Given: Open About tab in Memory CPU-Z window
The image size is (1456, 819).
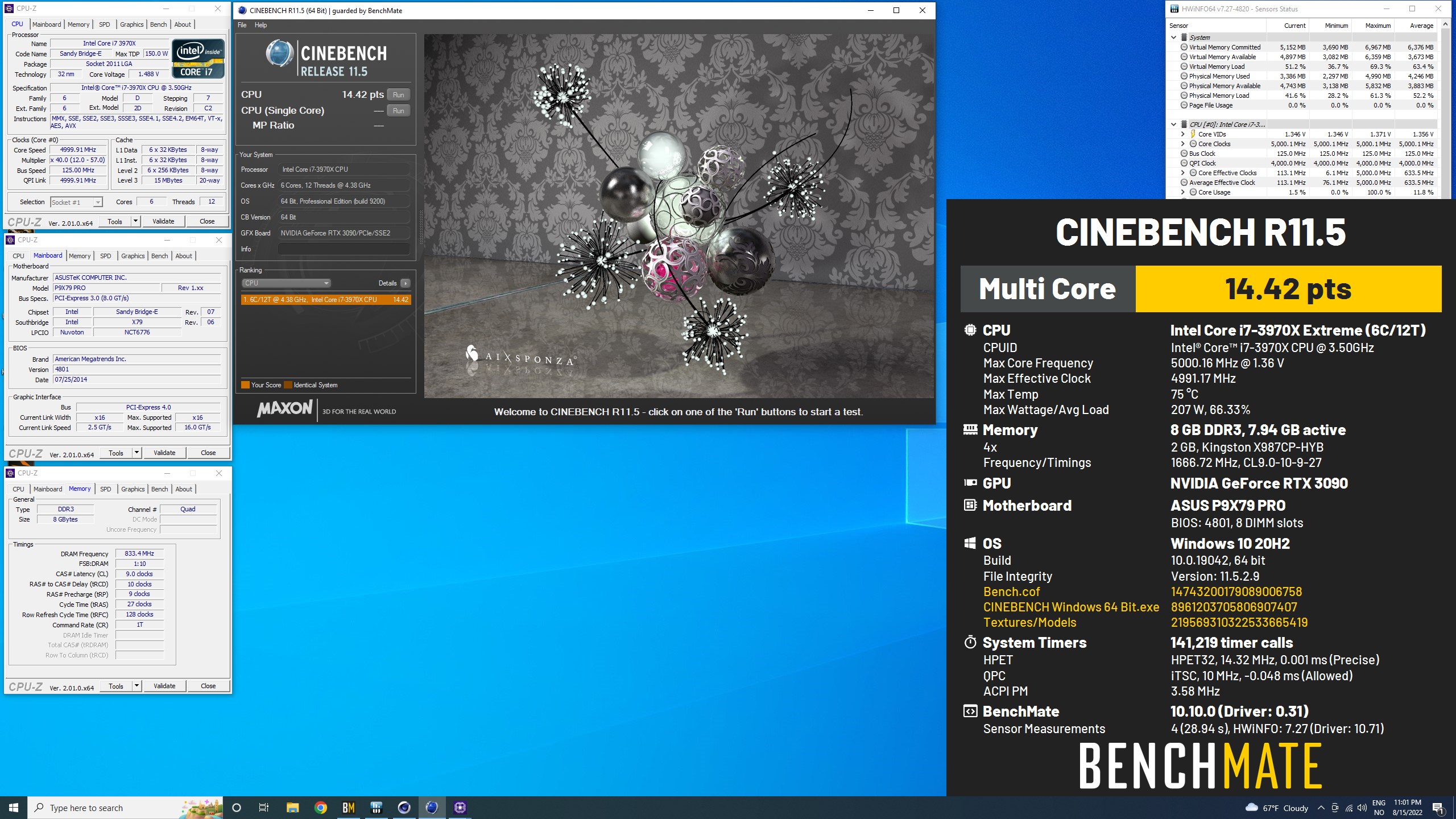Looking at the screenshot, I should click(184, 489).
